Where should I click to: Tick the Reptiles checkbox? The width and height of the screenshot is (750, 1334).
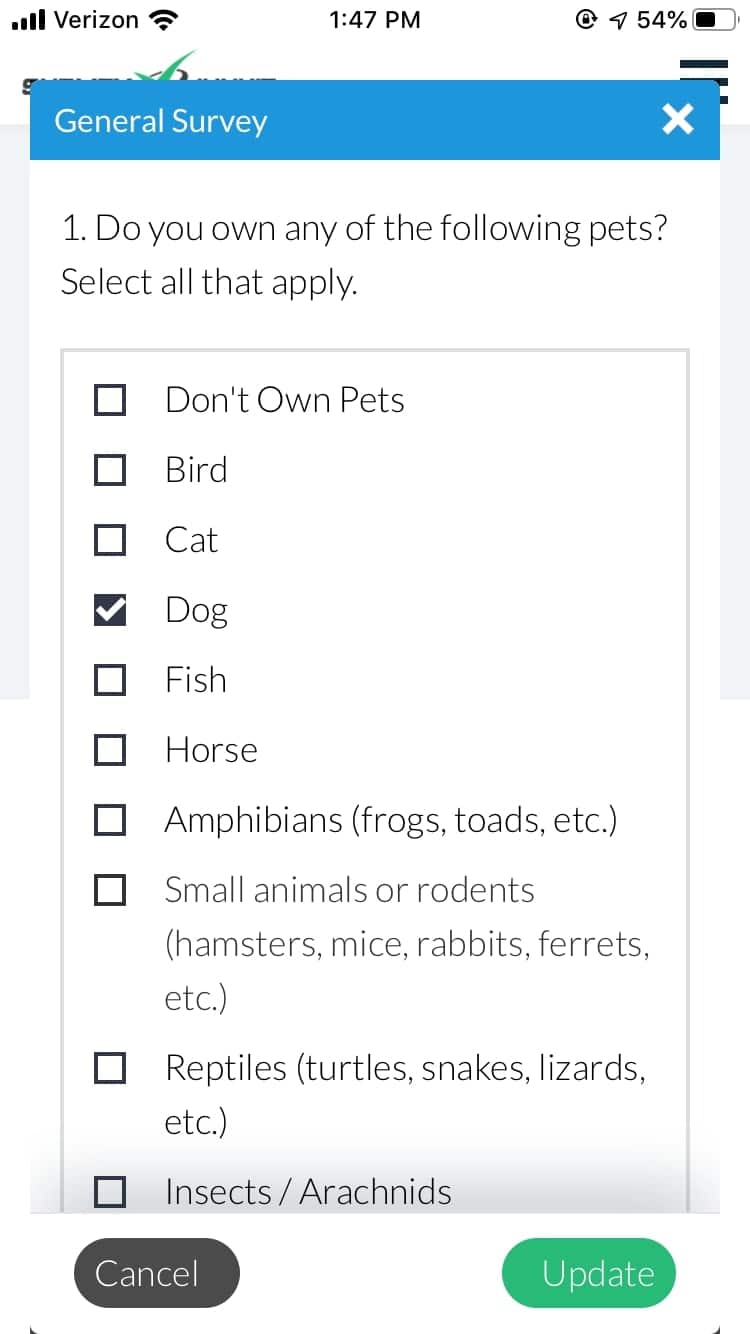[110, 1068]
